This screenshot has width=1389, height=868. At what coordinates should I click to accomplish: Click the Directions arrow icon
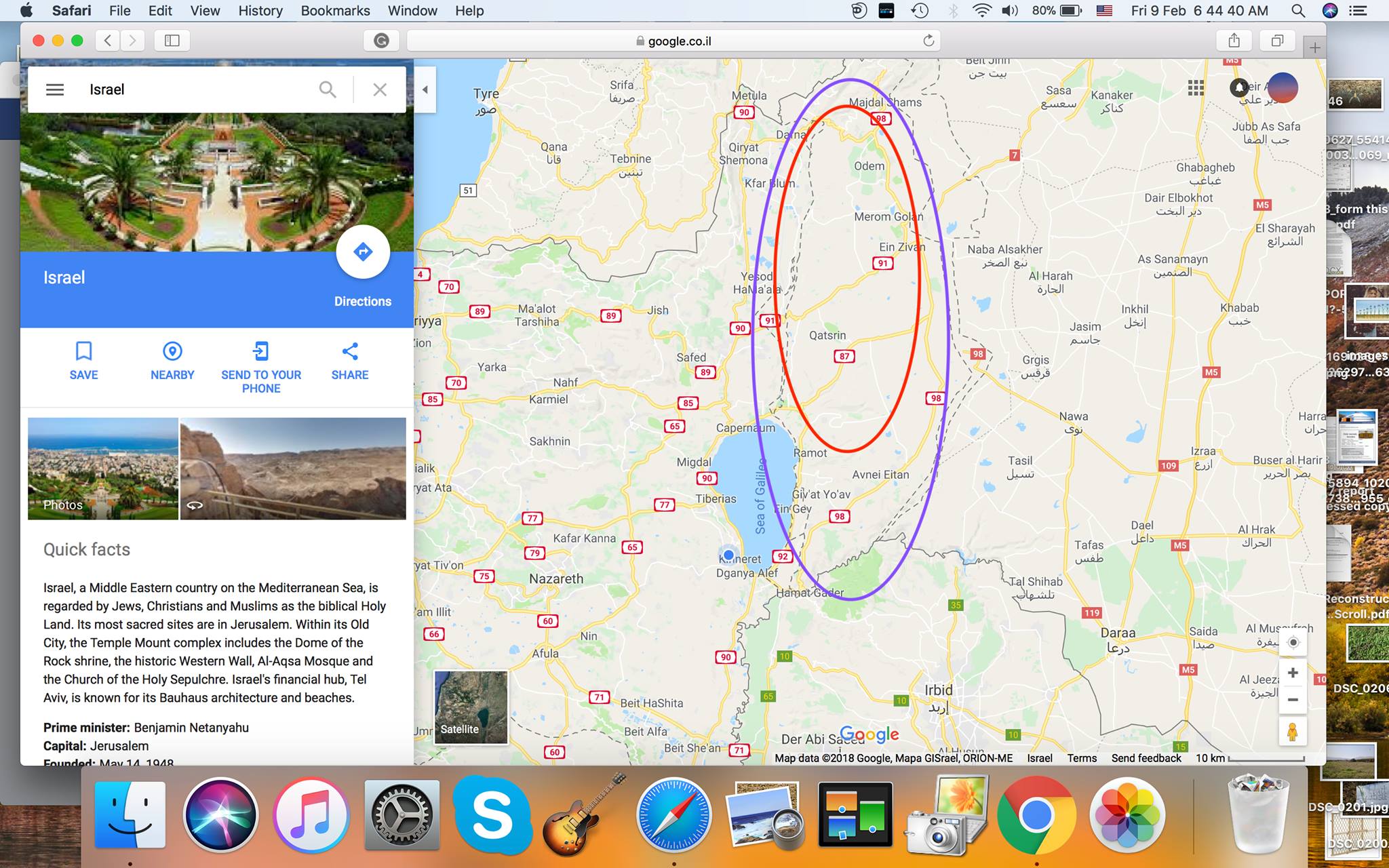(x=363, y=252)
